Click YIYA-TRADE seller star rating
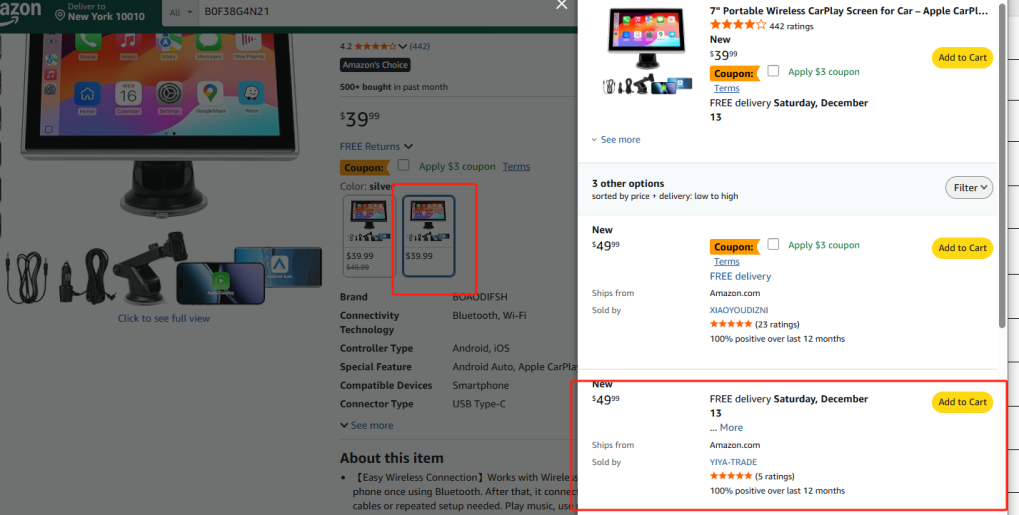1019x515 pixels. pos(731,476)
